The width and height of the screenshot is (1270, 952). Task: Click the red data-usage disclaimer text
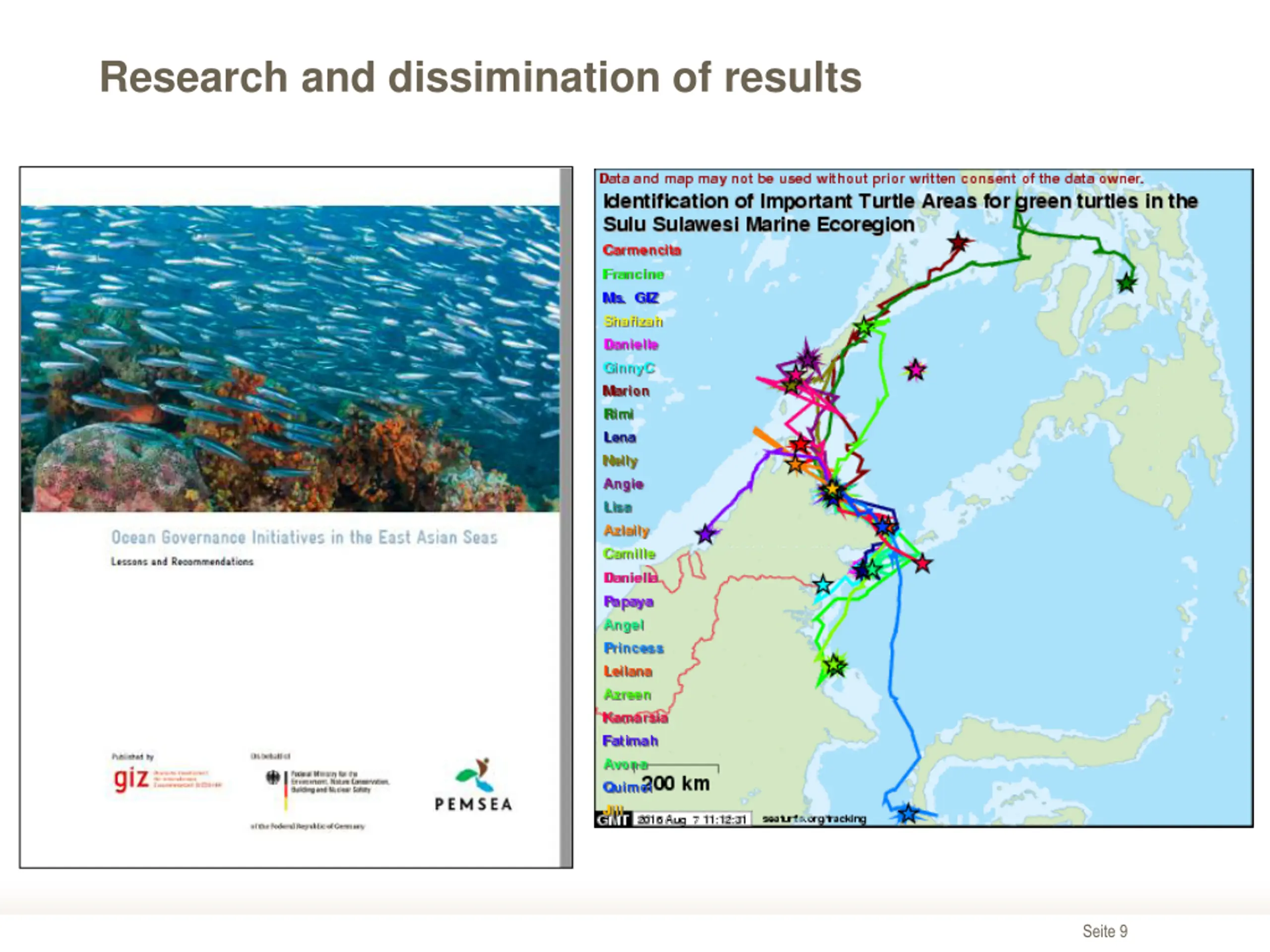871,179
